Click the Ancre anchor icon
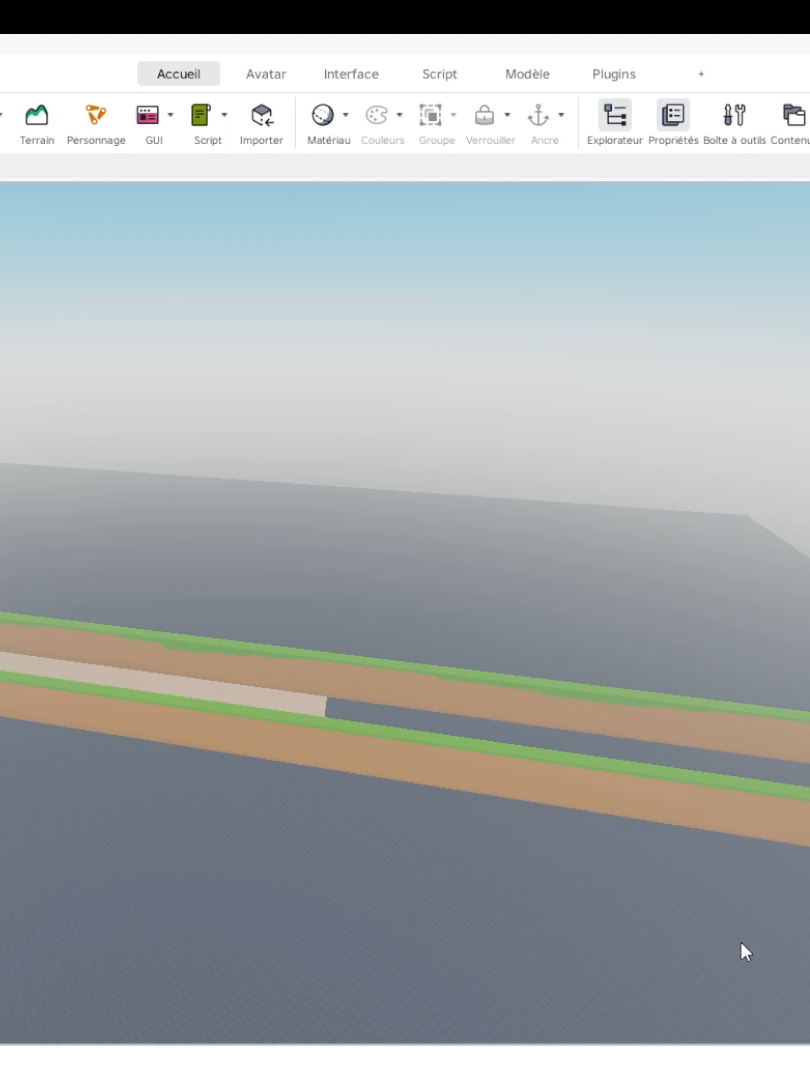Image resolution: width=810 pixels, height=1080 pixels. [539, 115]
